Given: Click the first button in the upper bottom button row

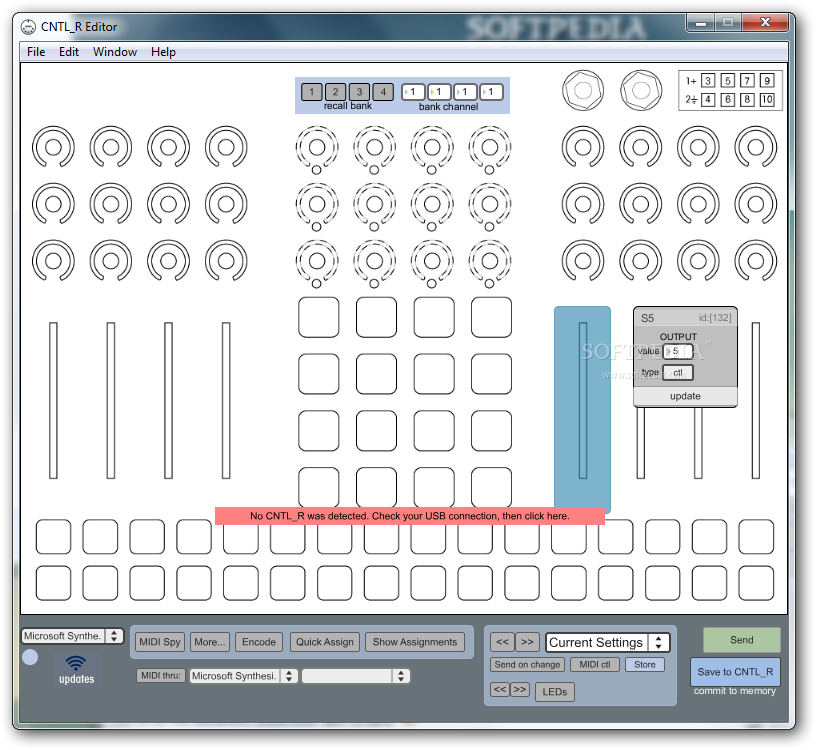Looking at the screenshot, I should tap(53, 537).
